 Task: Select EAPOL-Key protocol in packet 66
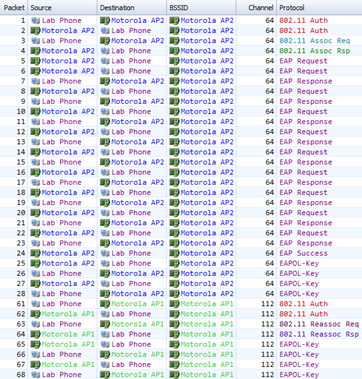[x=299, y=354]
